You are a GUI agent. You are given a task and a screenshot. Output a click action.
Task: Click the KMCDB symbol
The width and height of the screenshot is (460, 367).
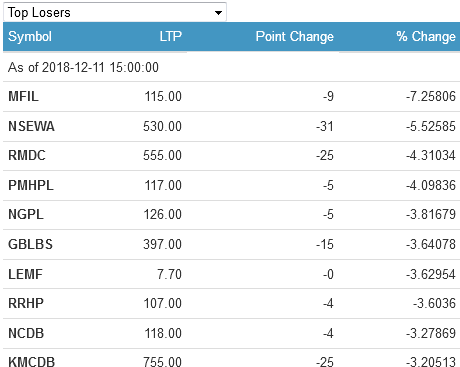coord(31,362)
